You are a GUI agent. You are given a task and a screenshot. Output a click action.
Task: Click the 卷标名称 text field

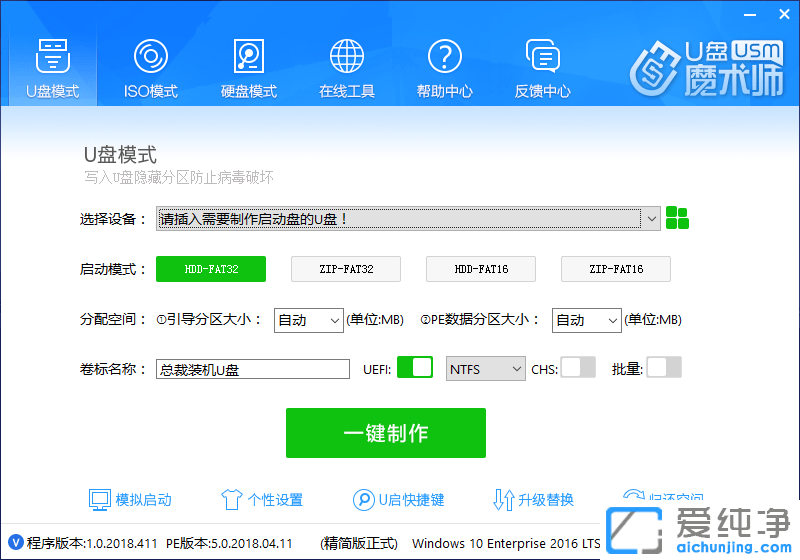pyautogui.click(x=252, y=369)
